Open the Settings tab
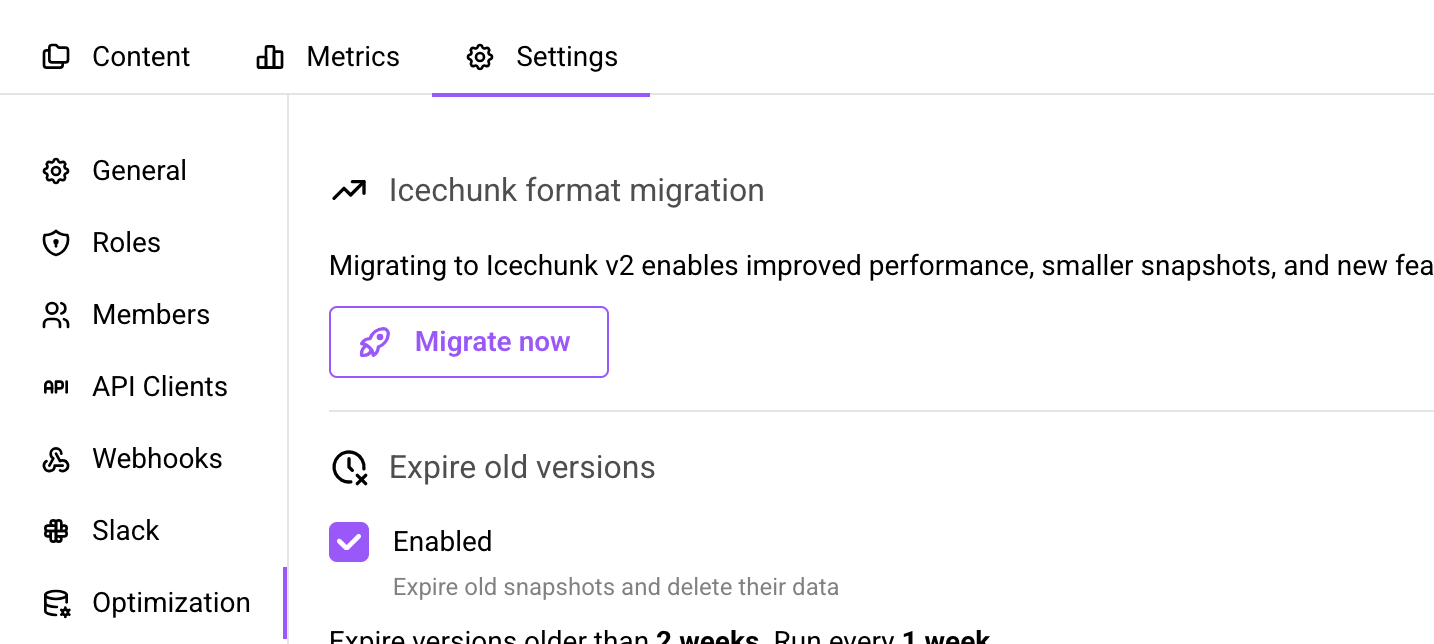The width and height of the screenshot is (1434, 644). point(566,57)
